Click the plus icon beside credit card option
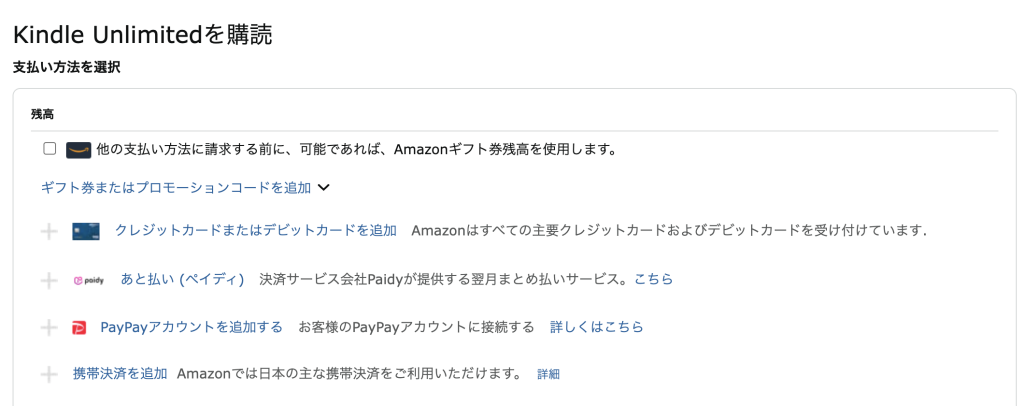Screen dimensions: 1024x406 [49, 232]
